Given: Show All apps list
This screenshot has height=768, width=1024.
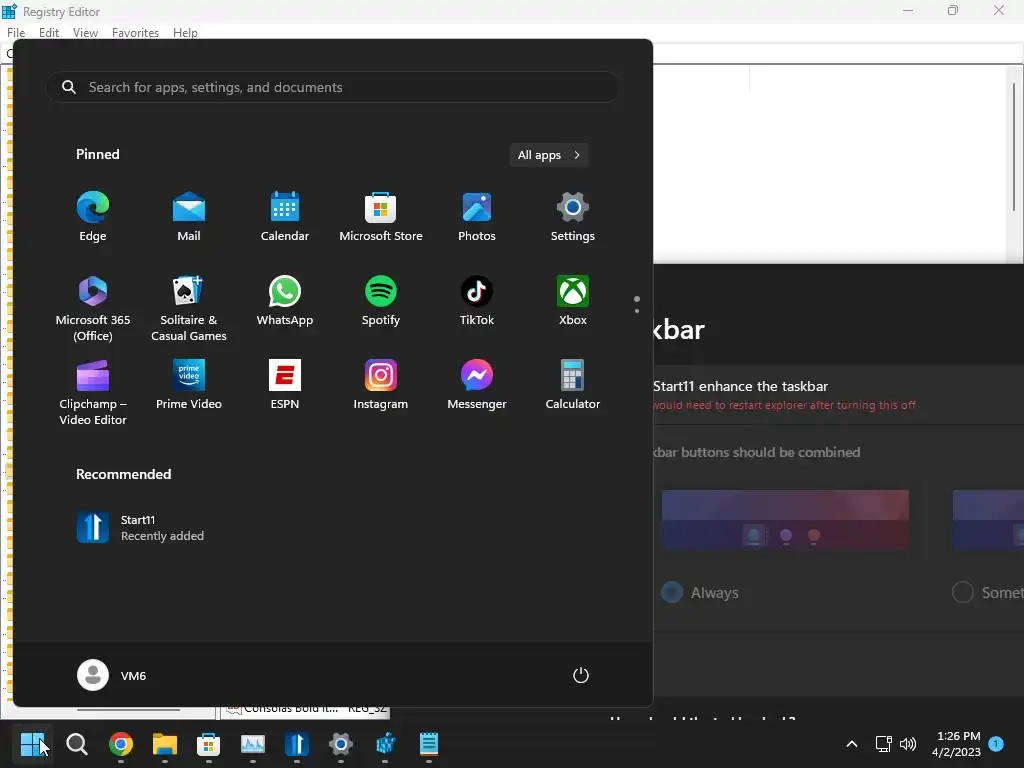Looking at the screenshot, I should (549, 155).
